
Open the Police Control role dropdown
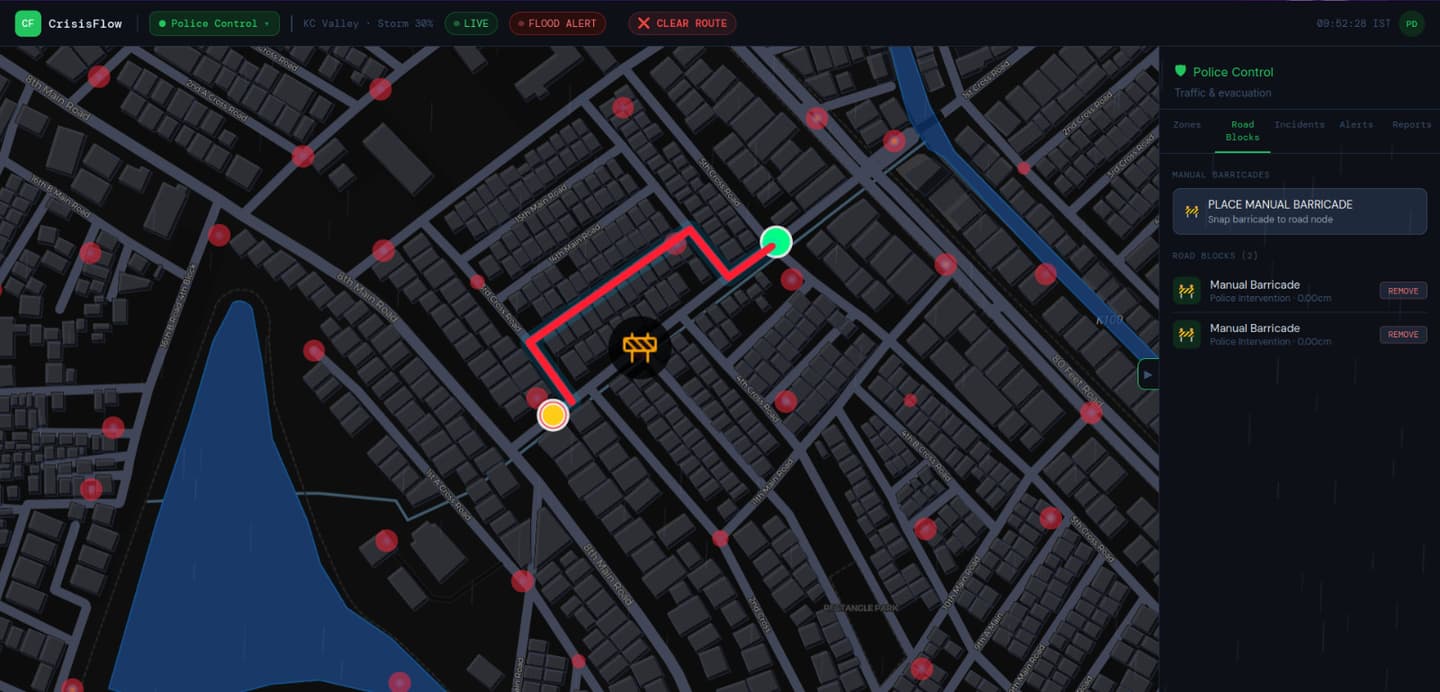pos(215,23)
